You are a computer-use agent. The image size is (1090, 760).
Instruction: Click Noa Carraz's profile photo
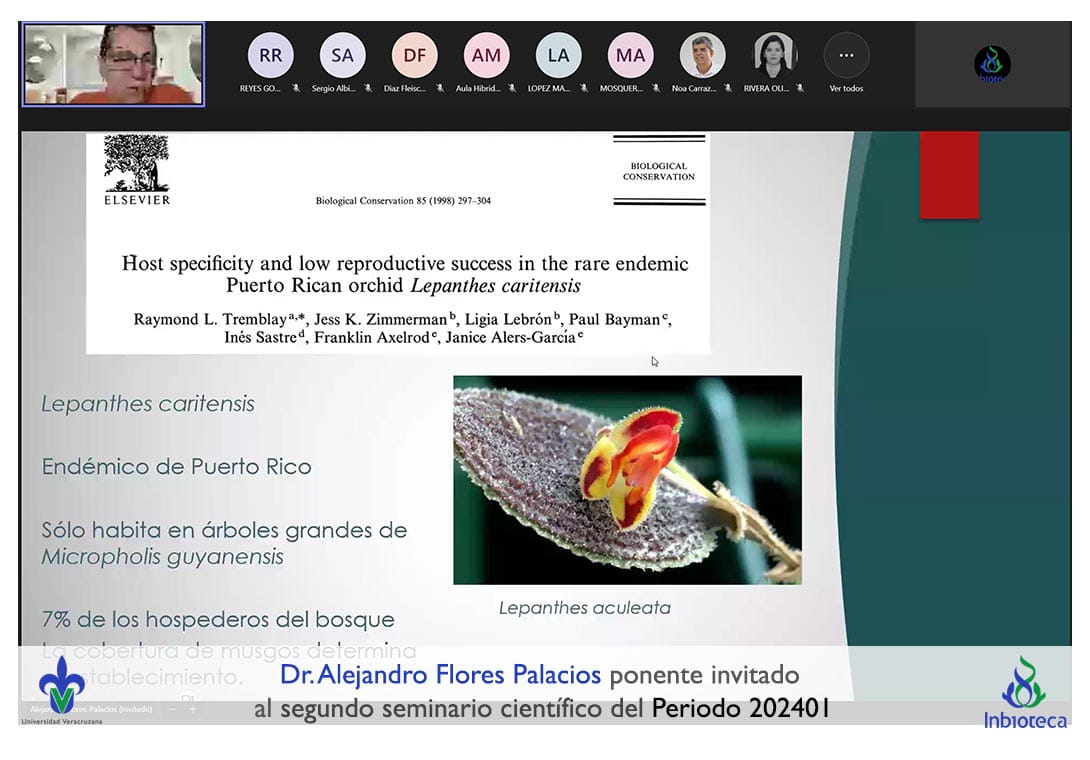pos(703,56)
